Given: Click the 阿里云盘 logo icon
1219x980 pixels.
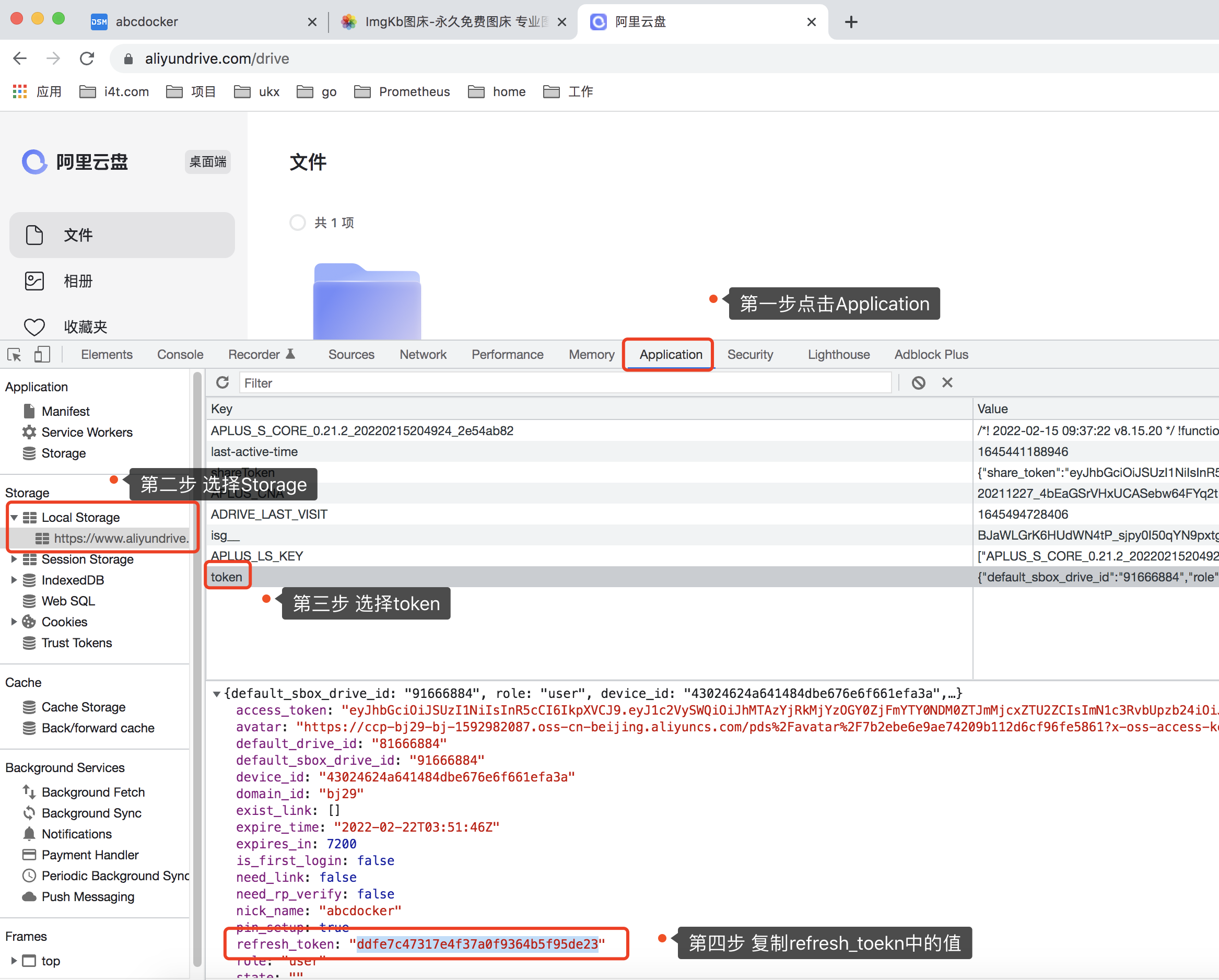Looking at the screenshot, I should point(34,162).
